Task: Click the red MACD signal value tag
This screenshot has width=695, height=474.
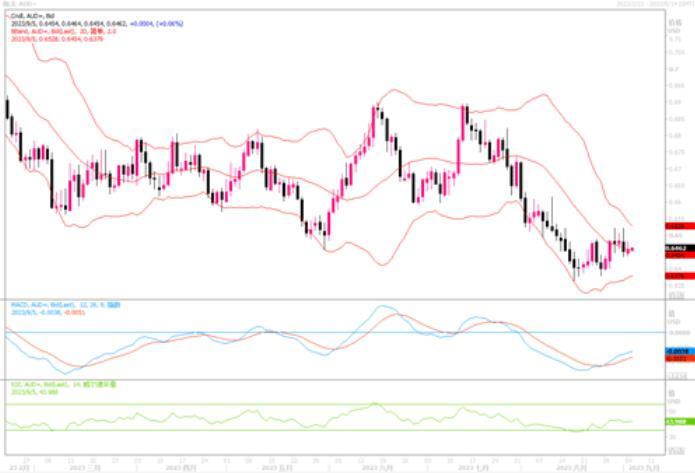Action: 680,358
